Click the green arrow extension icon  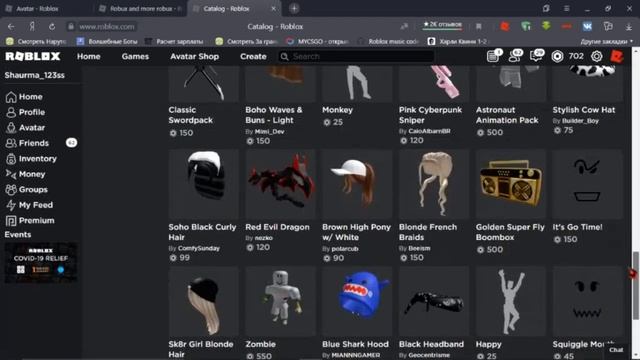(x=546, y=26)
